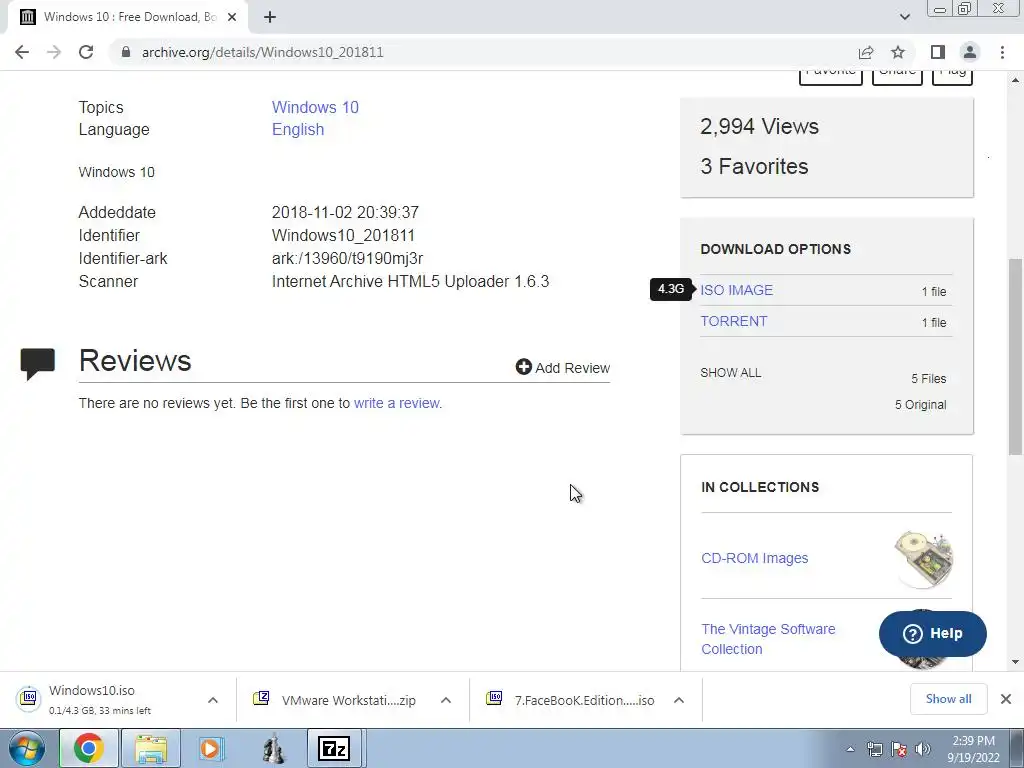The image size is (1024, 768).
Task: Open the Windows Start menu
Action: point(27,748)
